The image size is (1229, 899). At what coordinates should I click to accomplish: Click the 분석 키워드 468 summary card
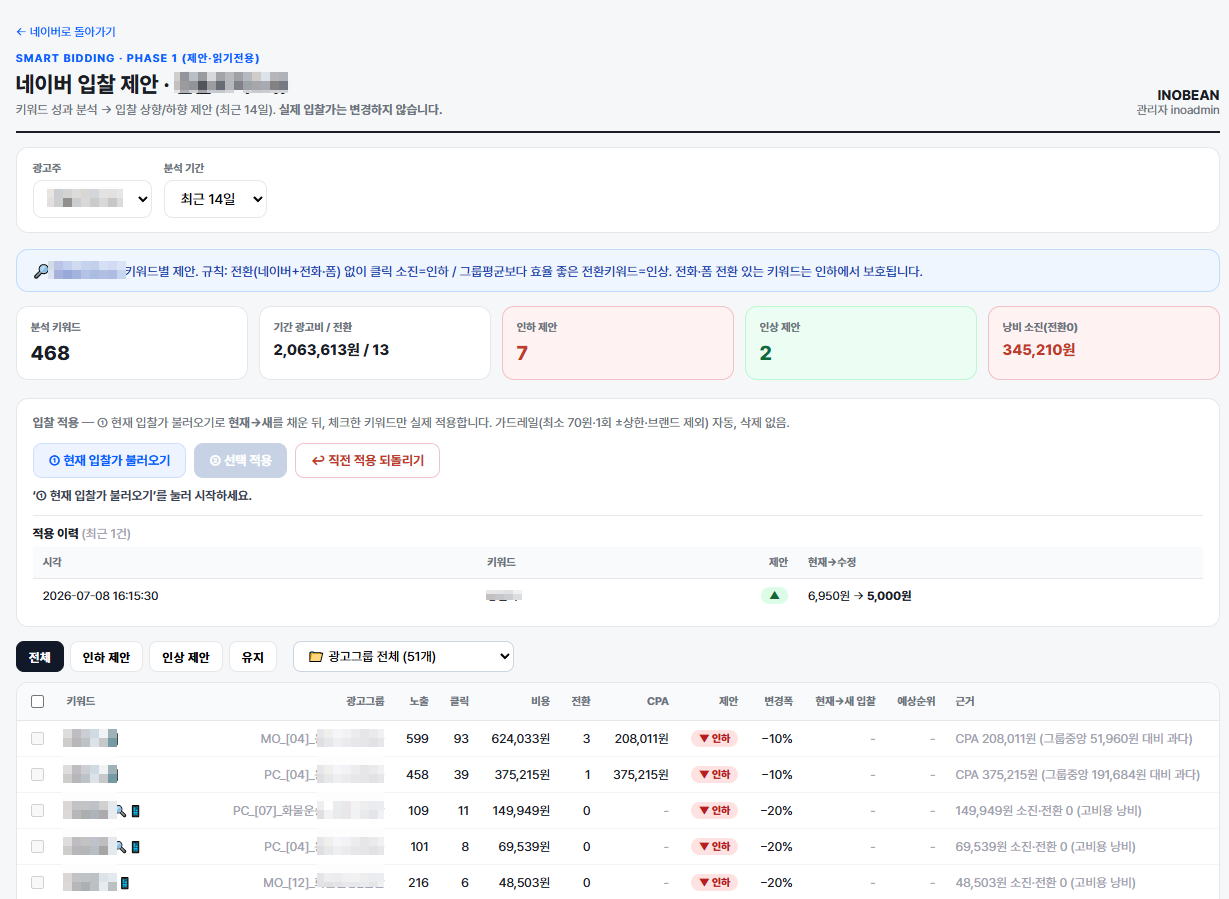point(132,343)
